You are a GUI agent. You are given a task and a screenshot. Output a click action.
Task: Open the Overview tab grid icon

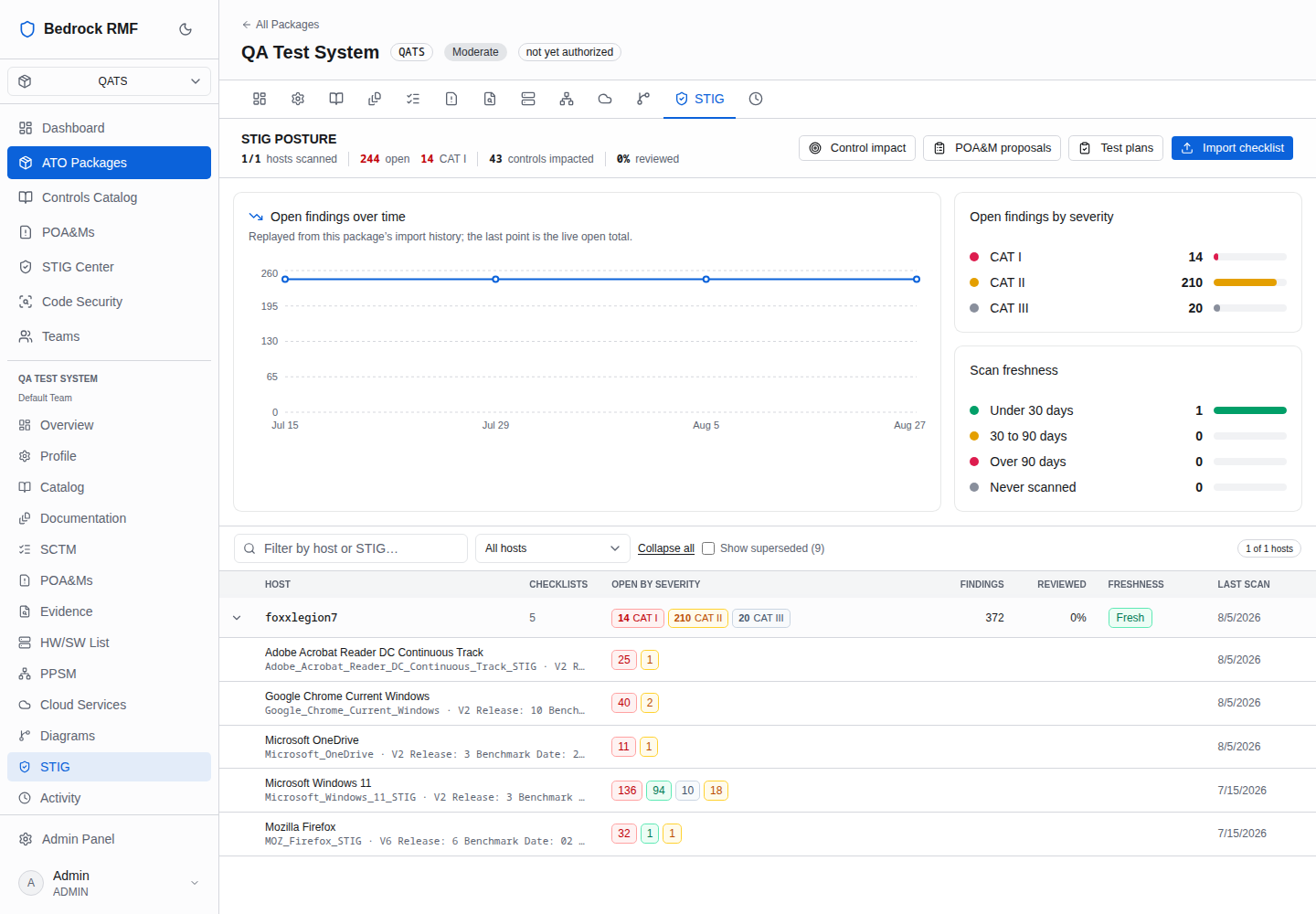tap(260, 99)
